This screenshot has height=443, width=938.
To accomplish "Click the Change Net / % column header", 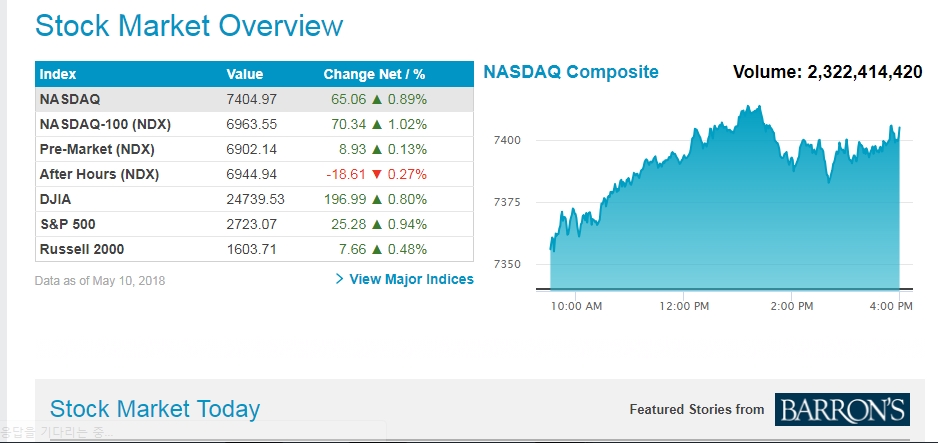I will (374, 74).
